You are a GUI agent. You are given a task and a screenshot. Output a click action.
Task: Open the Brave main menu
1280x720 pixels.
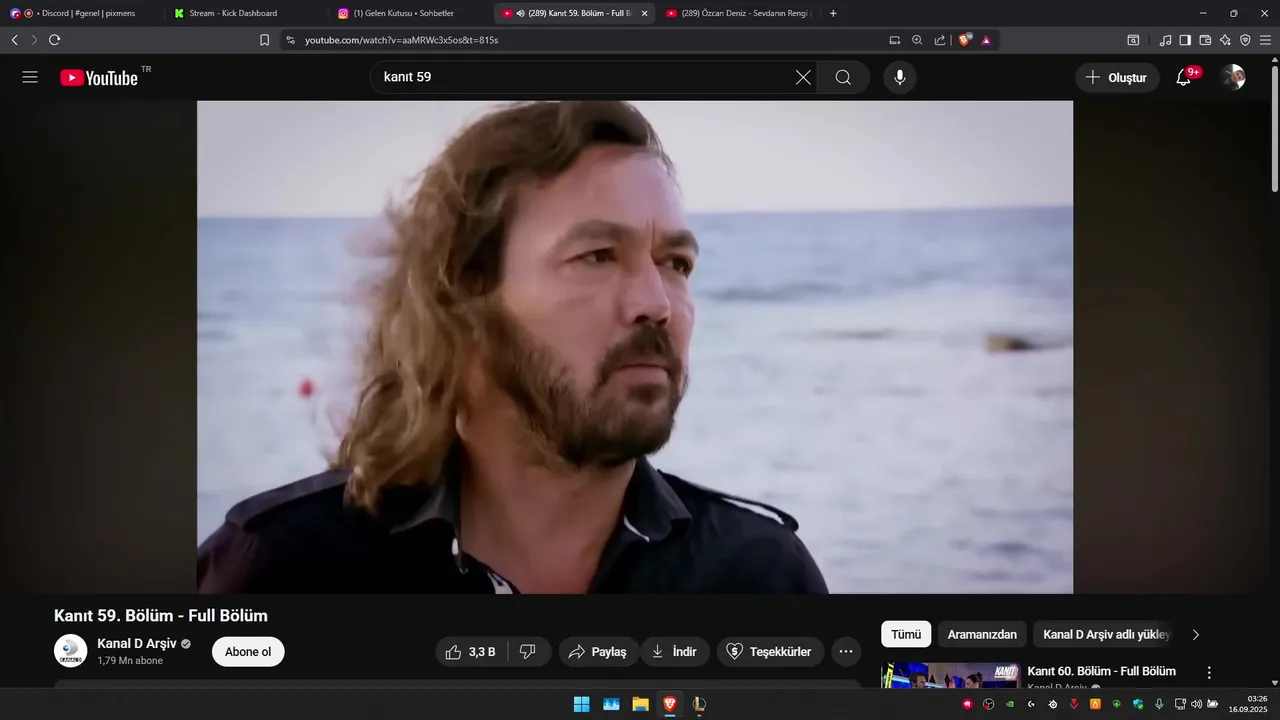[1266, 40]
